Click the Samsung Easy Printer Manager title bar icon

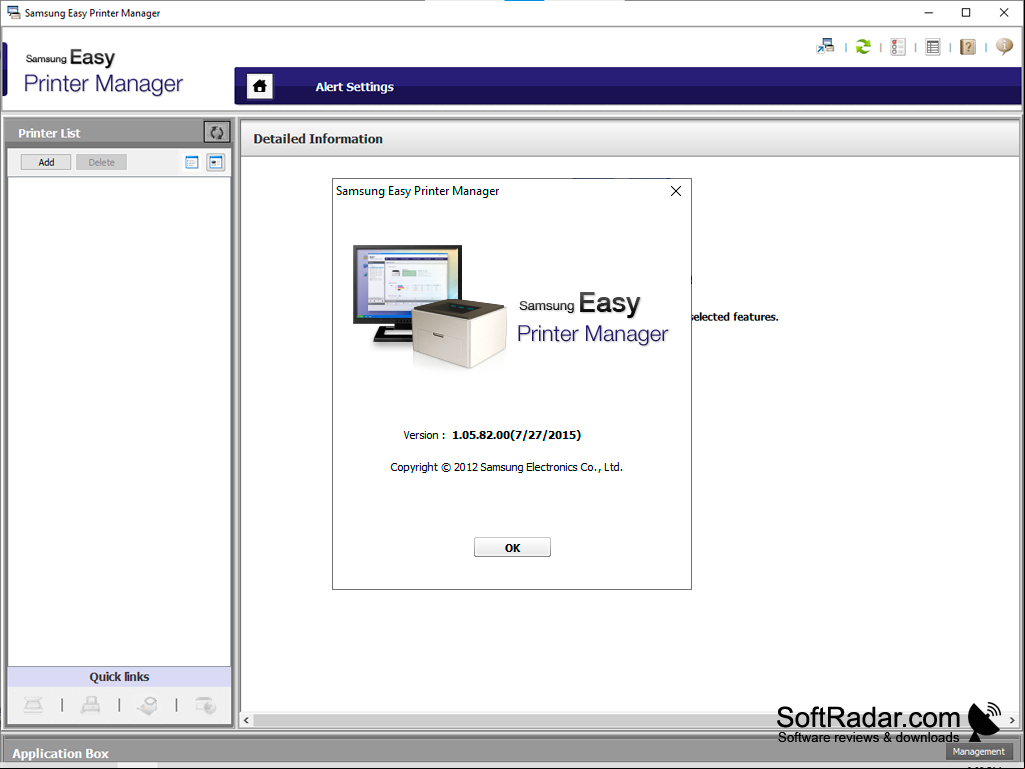coord(13,12)
